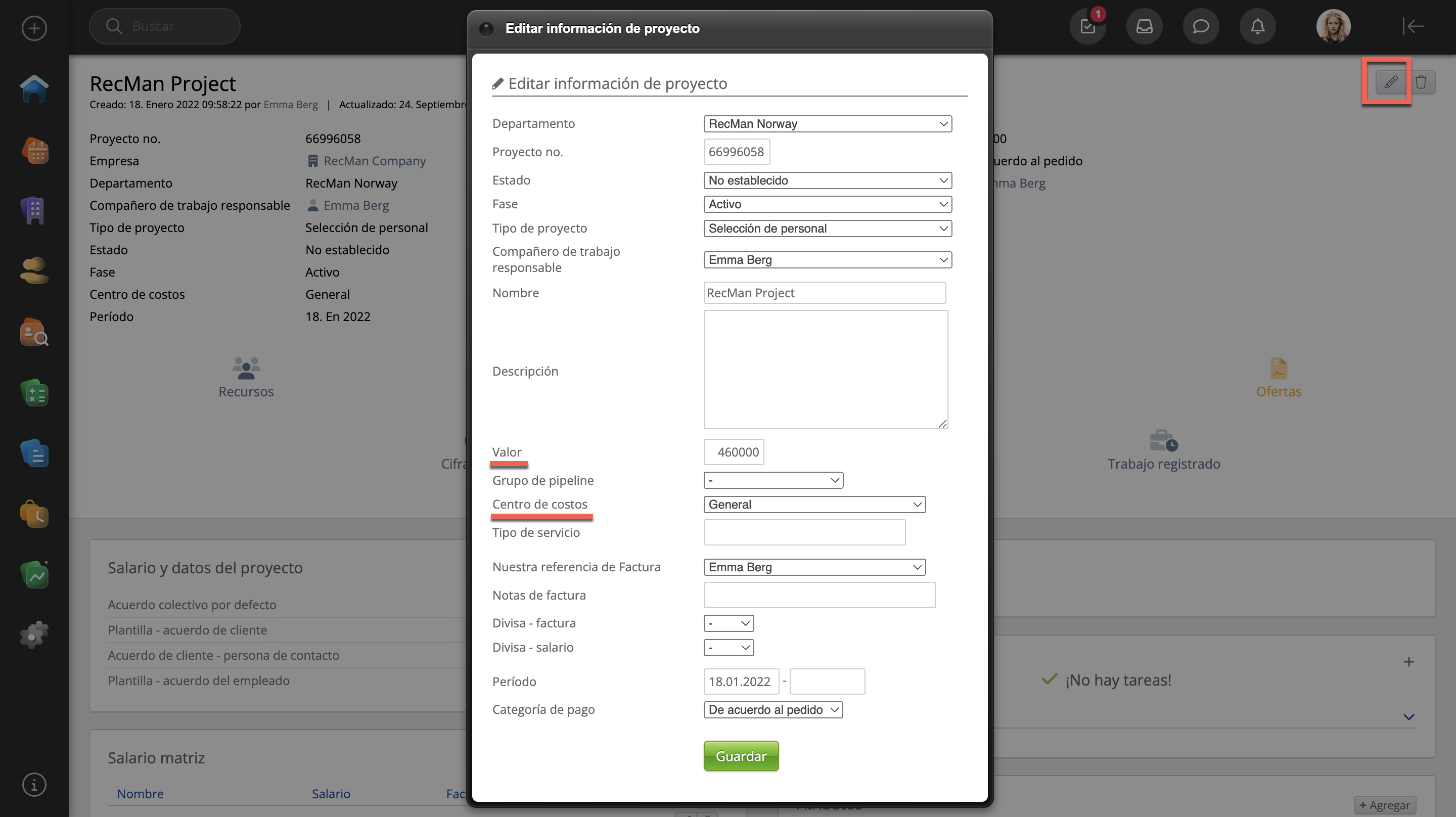Viewport: 1456px width, 817px height.
Task: Click the trash delete project icon
Action: [x=1421, y=82]
